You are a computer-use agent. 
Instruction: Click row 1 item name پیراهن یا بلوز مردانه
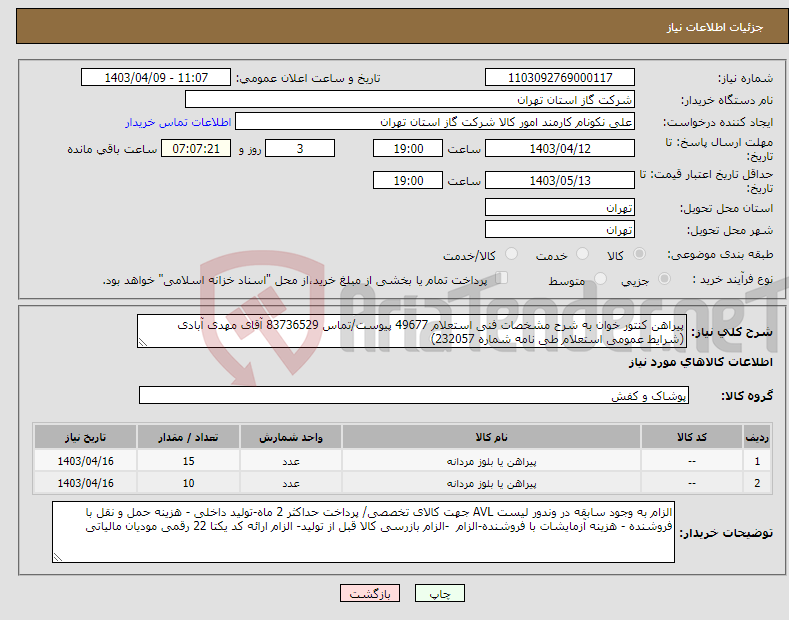[x=491, y=461]
